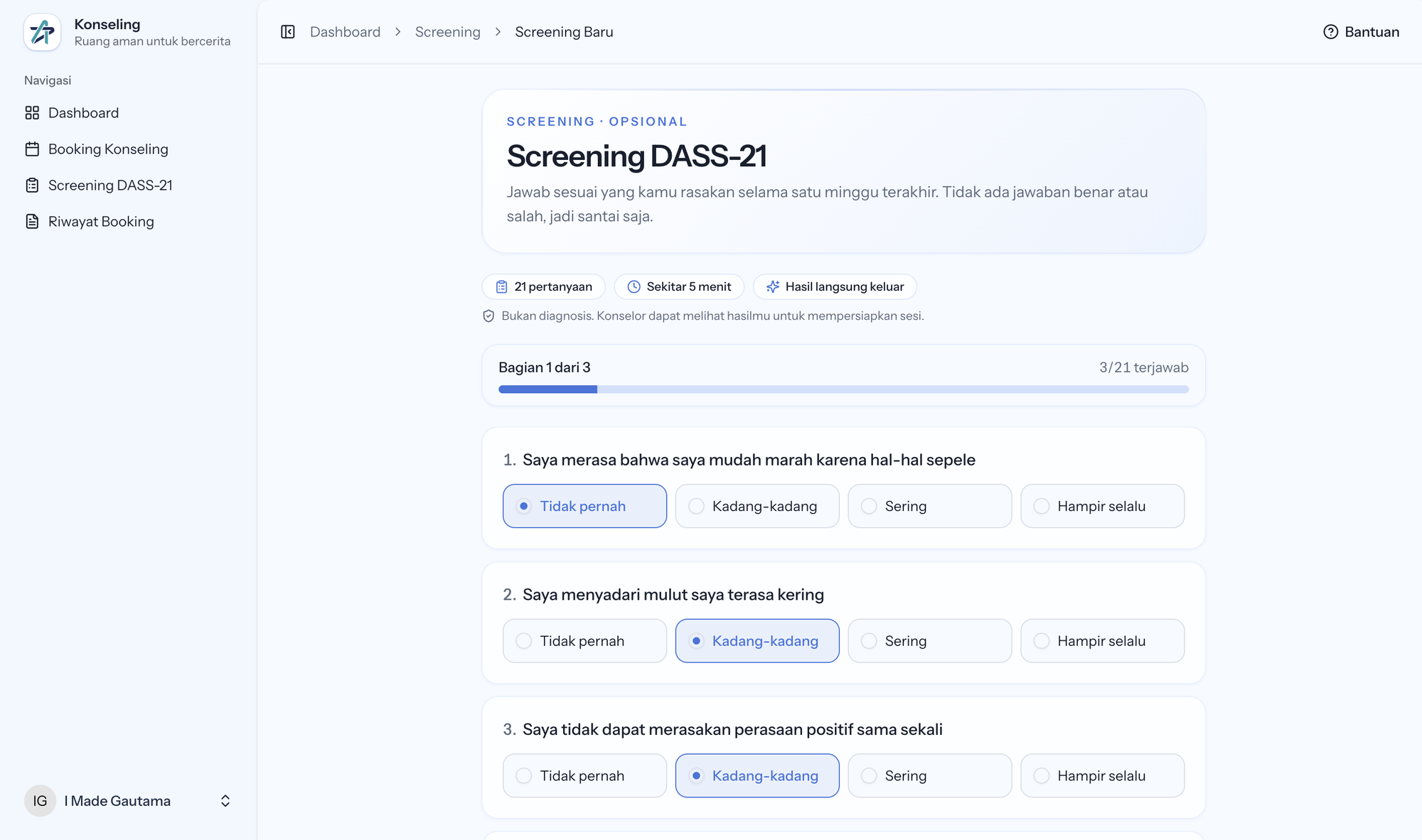Viewport: 1422px width, 840px height.
Task: Click the IG user avatar
Action: 40,801
